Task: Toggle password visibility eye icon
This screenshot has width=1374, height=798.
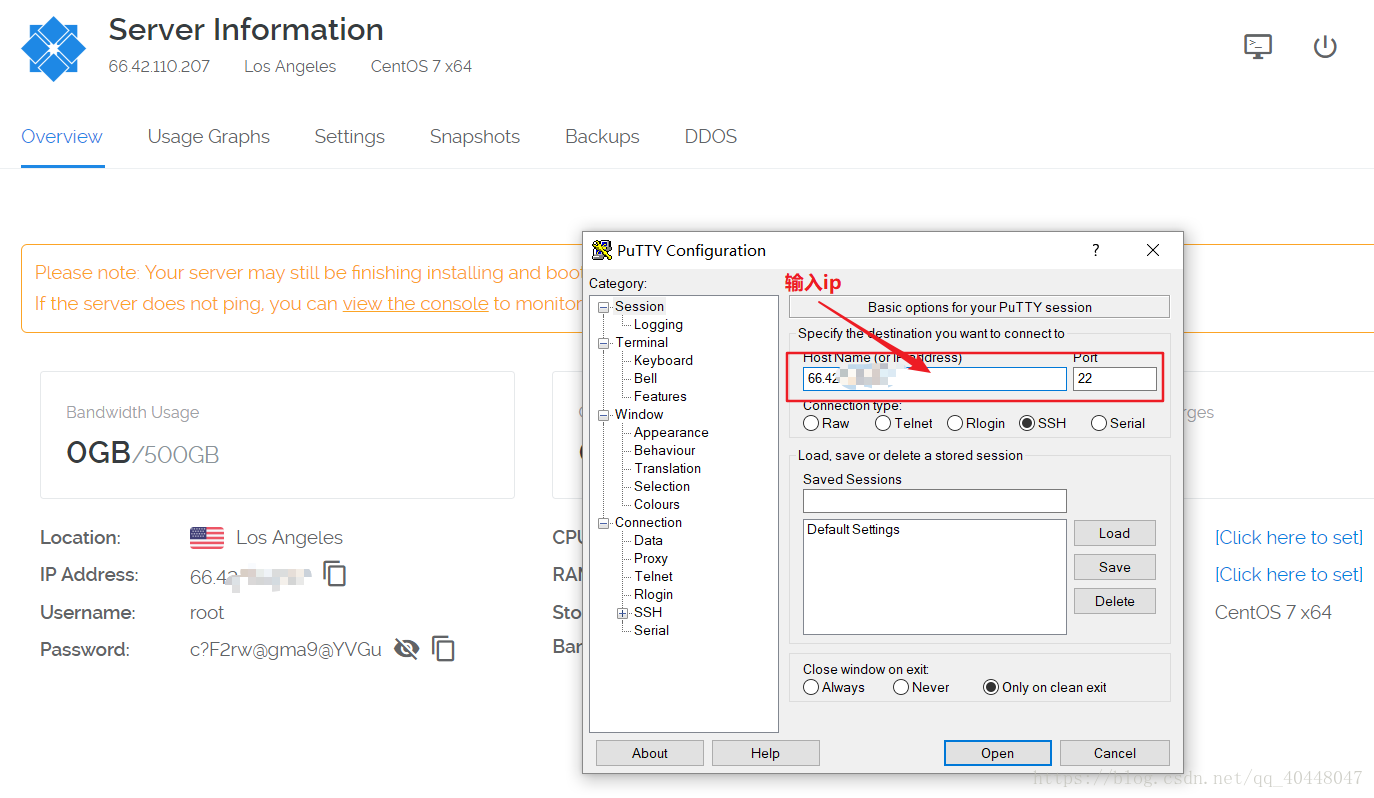Action: click(x=406, y=649)
